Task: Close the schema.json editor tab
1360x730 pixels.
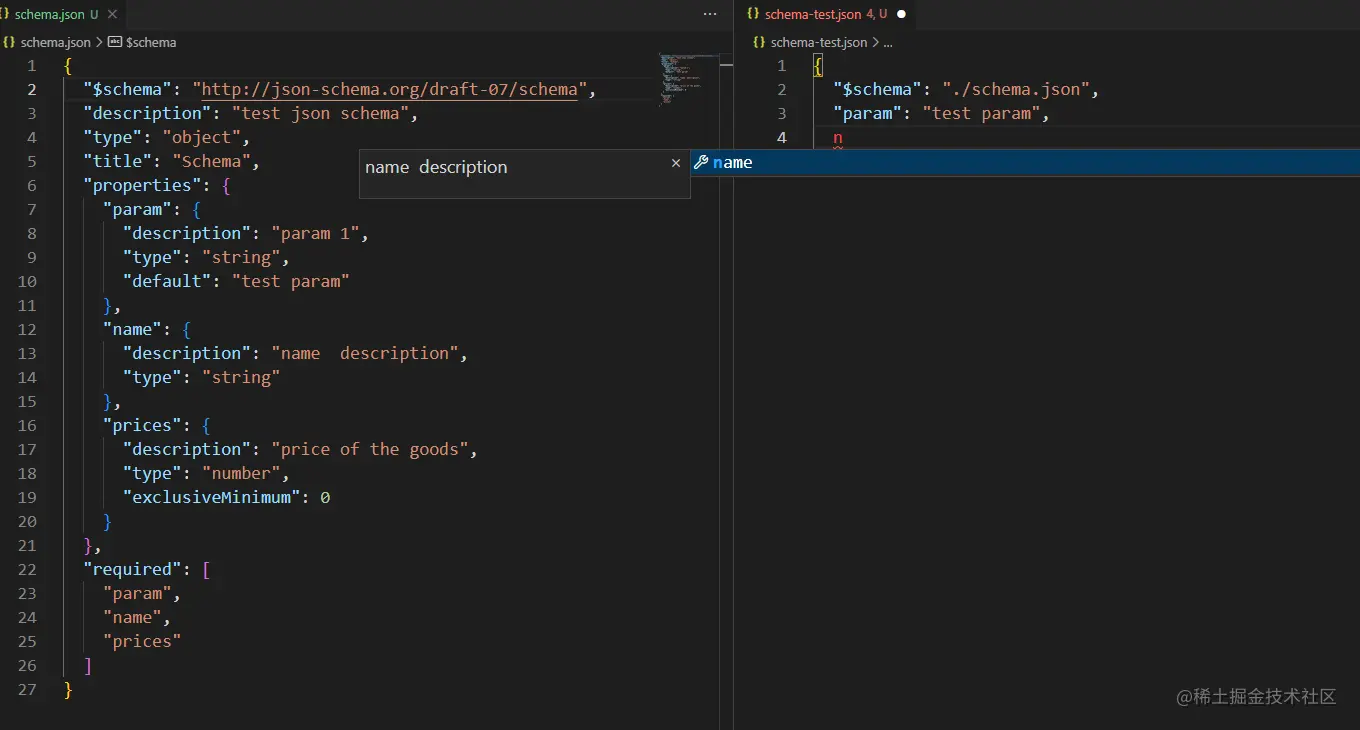Action: (110, 14)
